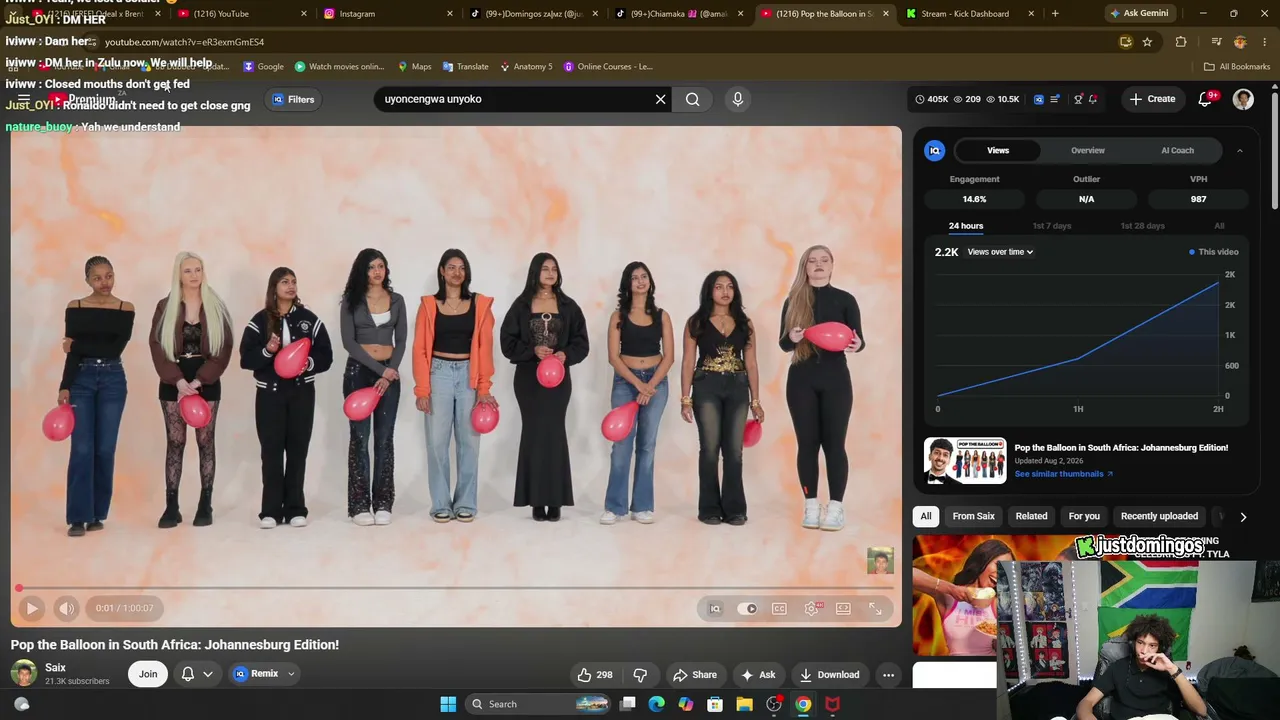This screenshot has height=720, width=1280.
Task: Submit the YouTube search
Action: pos(692,99)
